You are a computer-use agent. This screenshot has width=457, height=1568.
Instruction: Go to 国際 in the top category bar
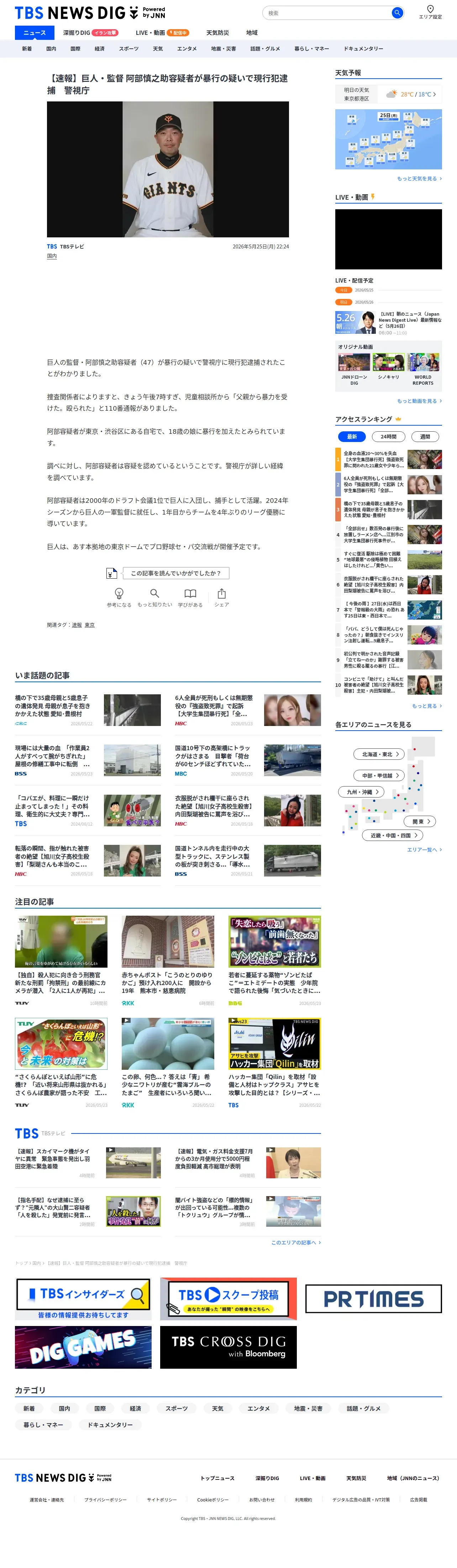(75, 49)
